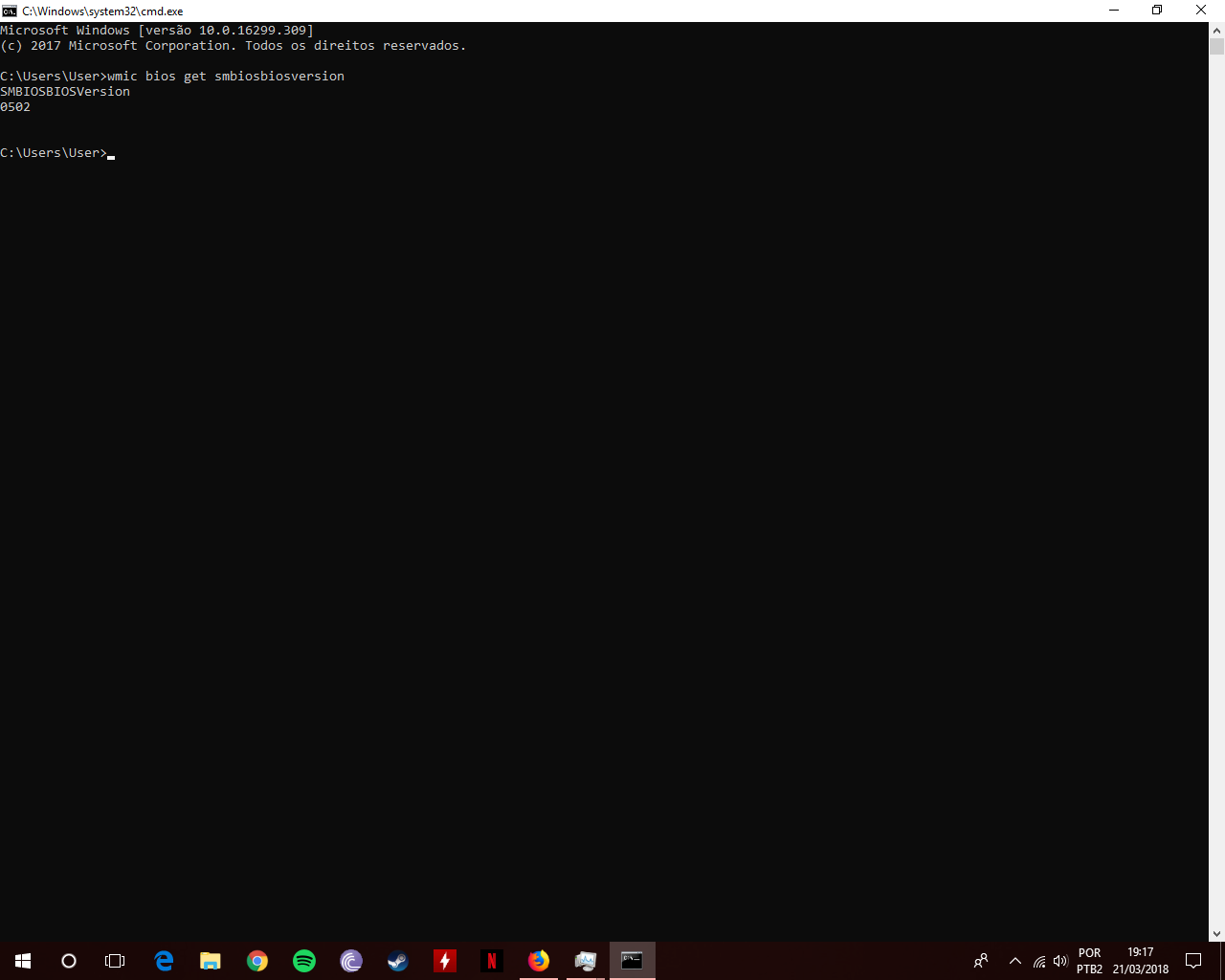Open the People tray icon
1225x980 pixels.
click(981, 961)
